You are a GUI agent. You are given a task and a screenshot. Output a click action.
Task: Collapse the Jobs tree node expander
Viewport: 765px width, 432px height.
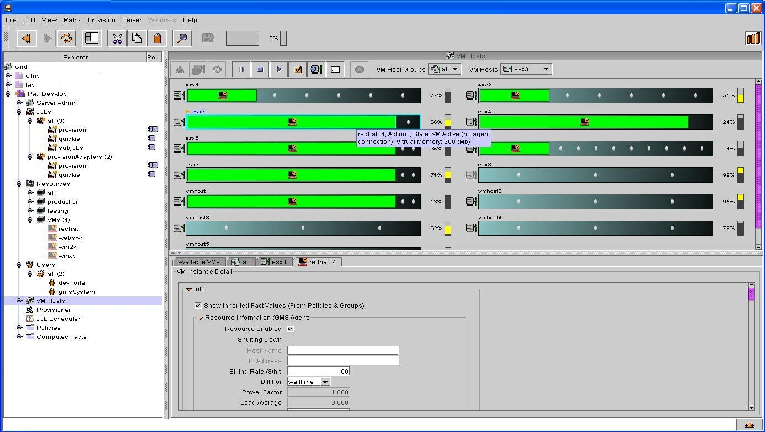pyautogui.click(x=19, y=112)
